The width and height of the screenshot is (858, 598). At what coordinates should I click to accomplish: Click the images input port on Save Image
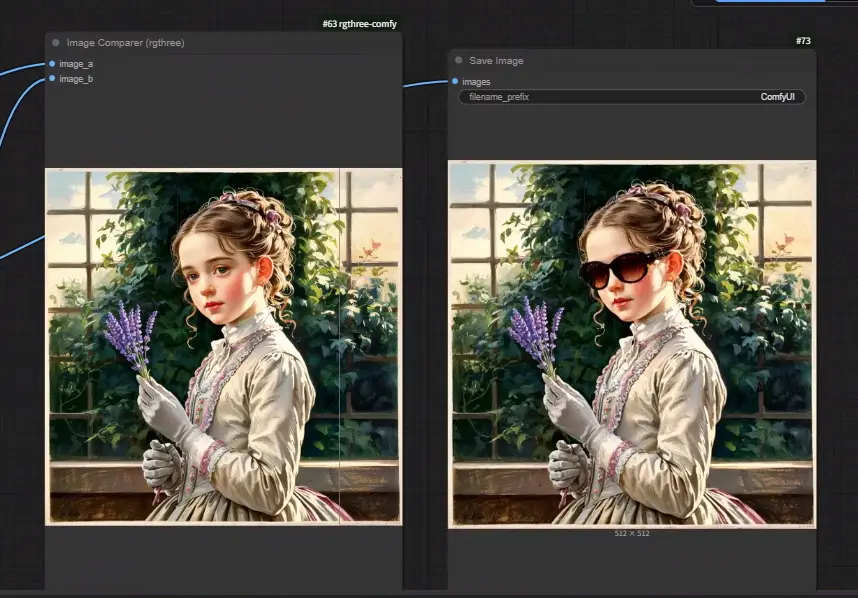pyautogui.click(x=455, y=81)
